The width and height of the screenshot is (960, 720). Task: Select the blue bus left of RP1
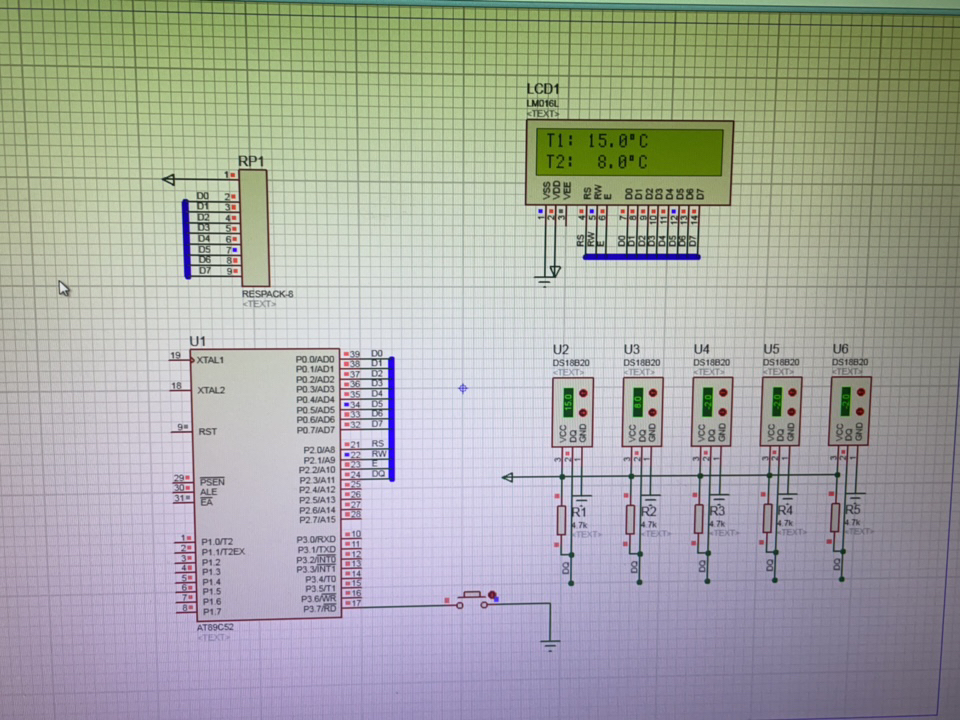click(187, 239)
